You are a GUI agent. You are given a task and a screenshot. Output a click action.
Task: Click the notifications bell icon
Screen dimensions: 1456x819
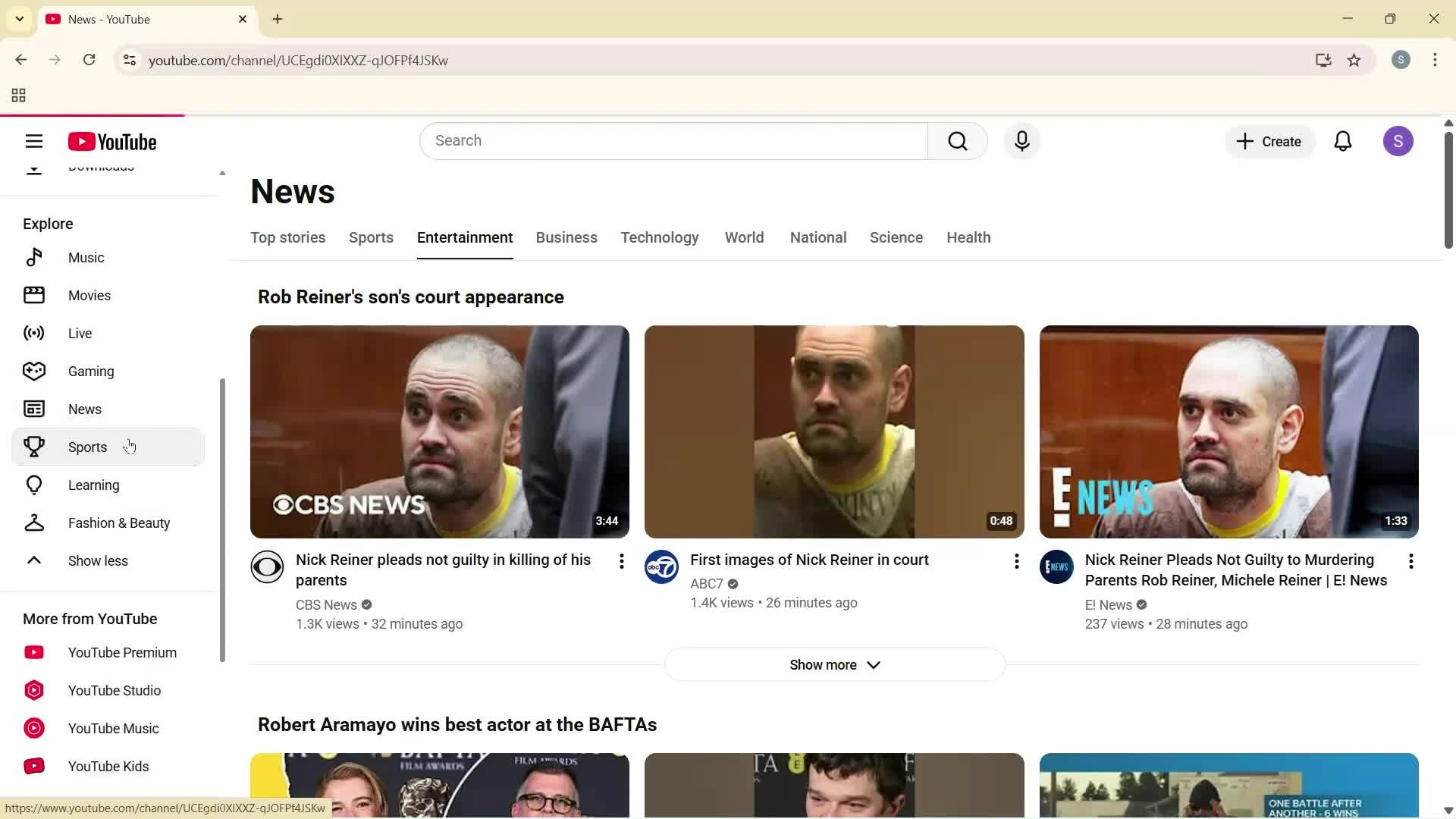pyautogui.click(x=1343, y=140)
